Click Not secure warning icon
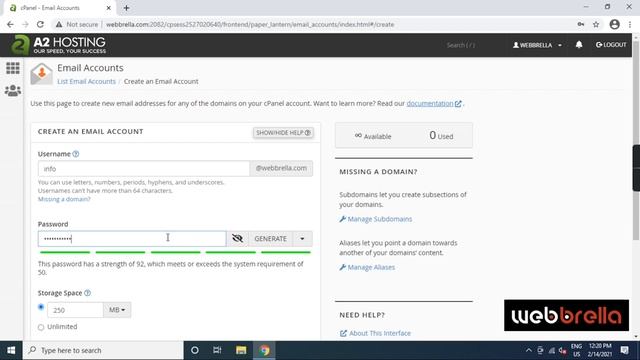The image size is (640, 360). (59, 24)
